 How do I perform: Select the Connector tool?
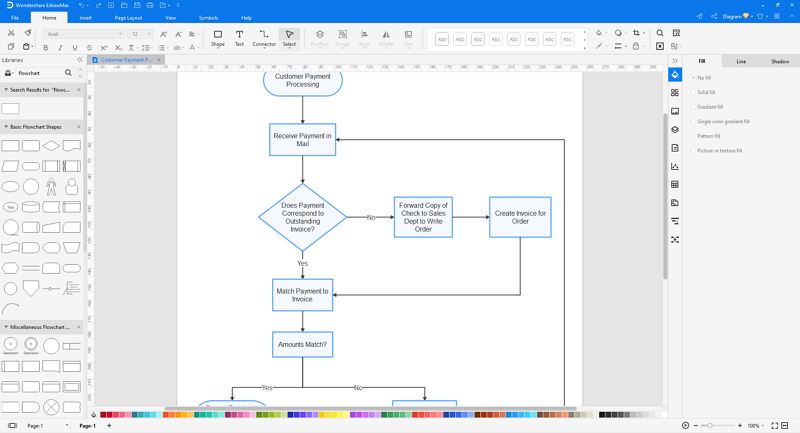point(264,38)
